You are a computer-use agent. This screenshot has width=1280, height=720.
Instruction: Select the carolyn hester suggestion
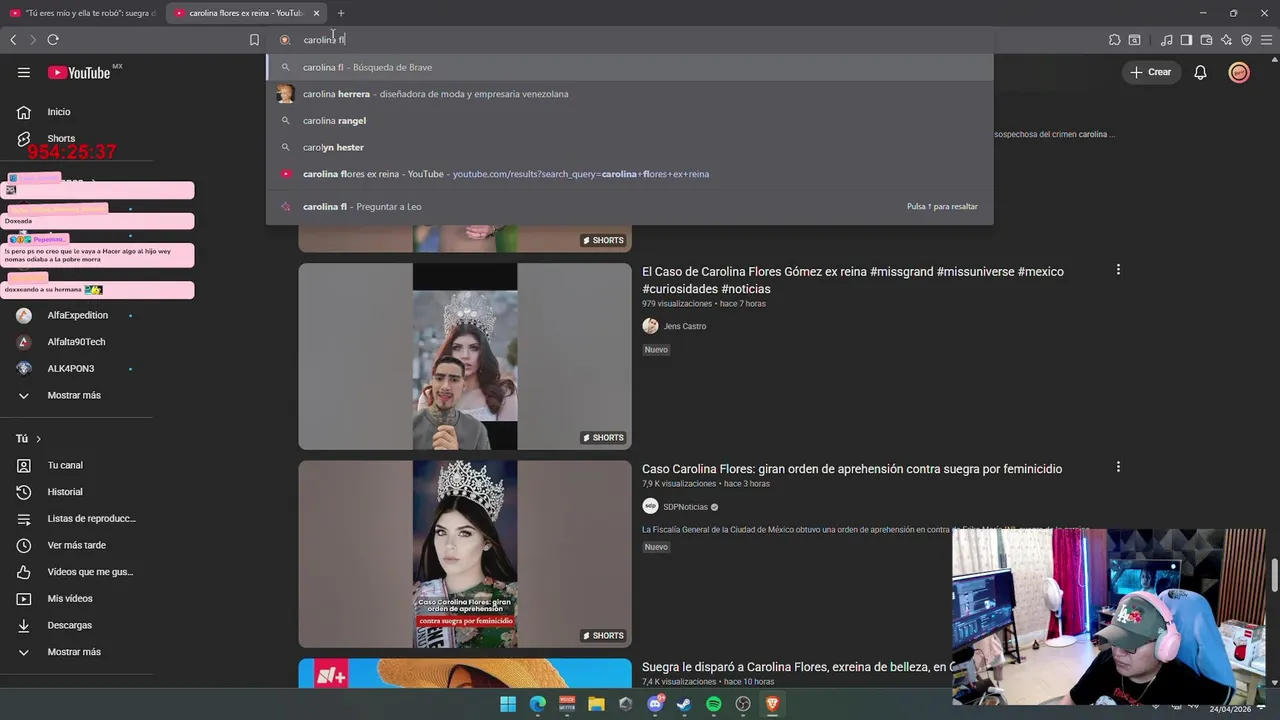pos(630,147)
